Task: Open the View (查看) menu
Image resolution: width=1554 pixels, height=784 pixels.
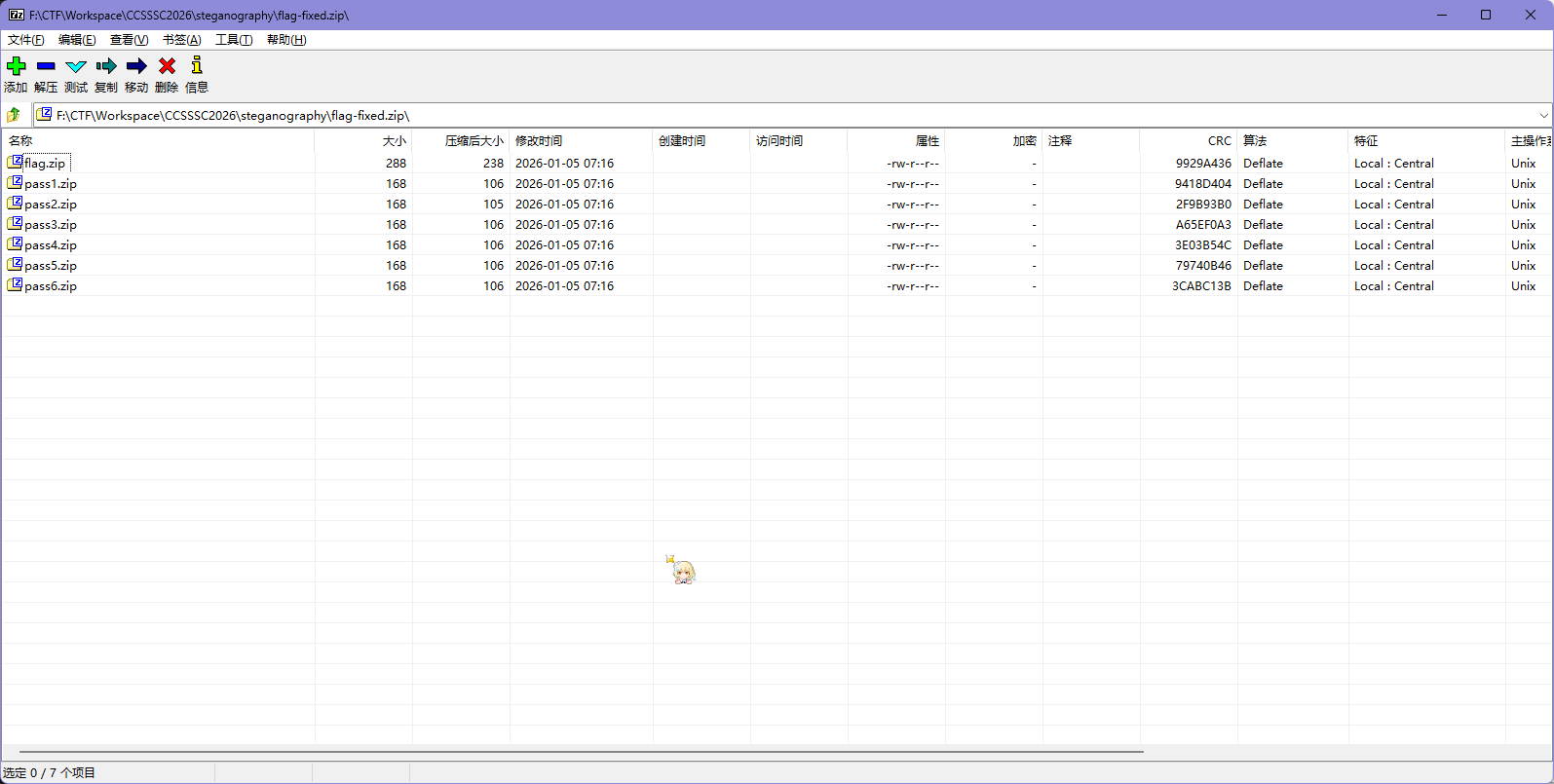Action: point(129,40)
